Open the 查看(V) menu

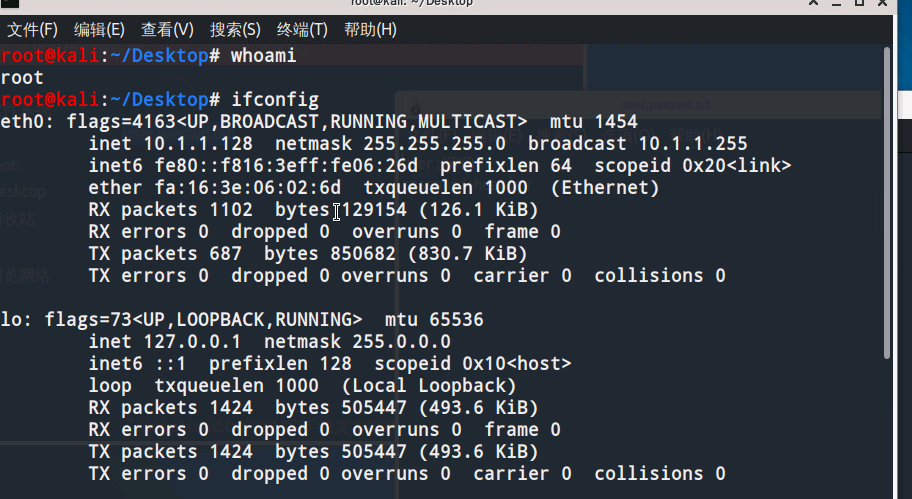click(x=167, y=30)
